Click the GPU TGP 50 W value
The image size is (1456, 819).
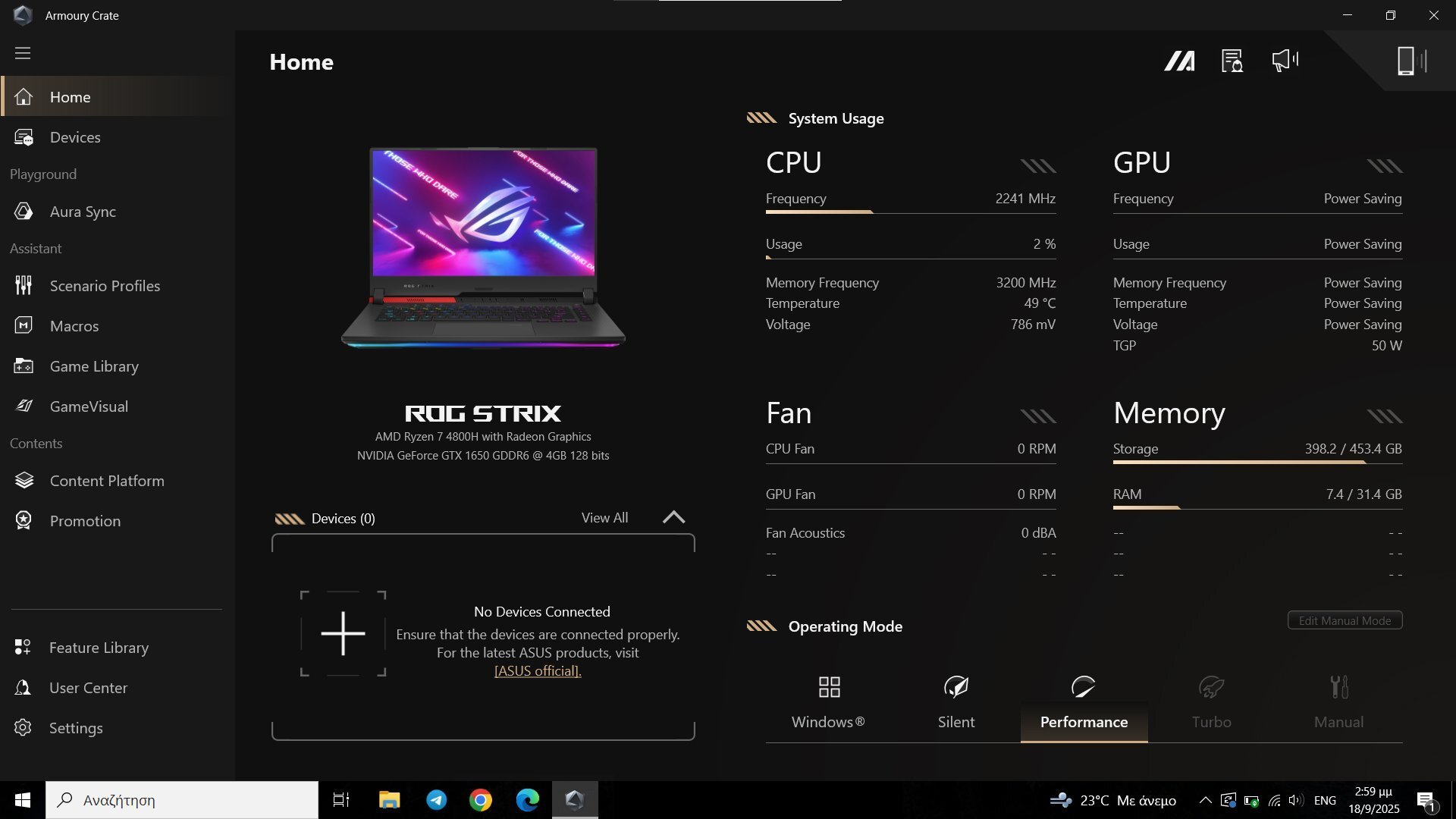pos(1386,346)
